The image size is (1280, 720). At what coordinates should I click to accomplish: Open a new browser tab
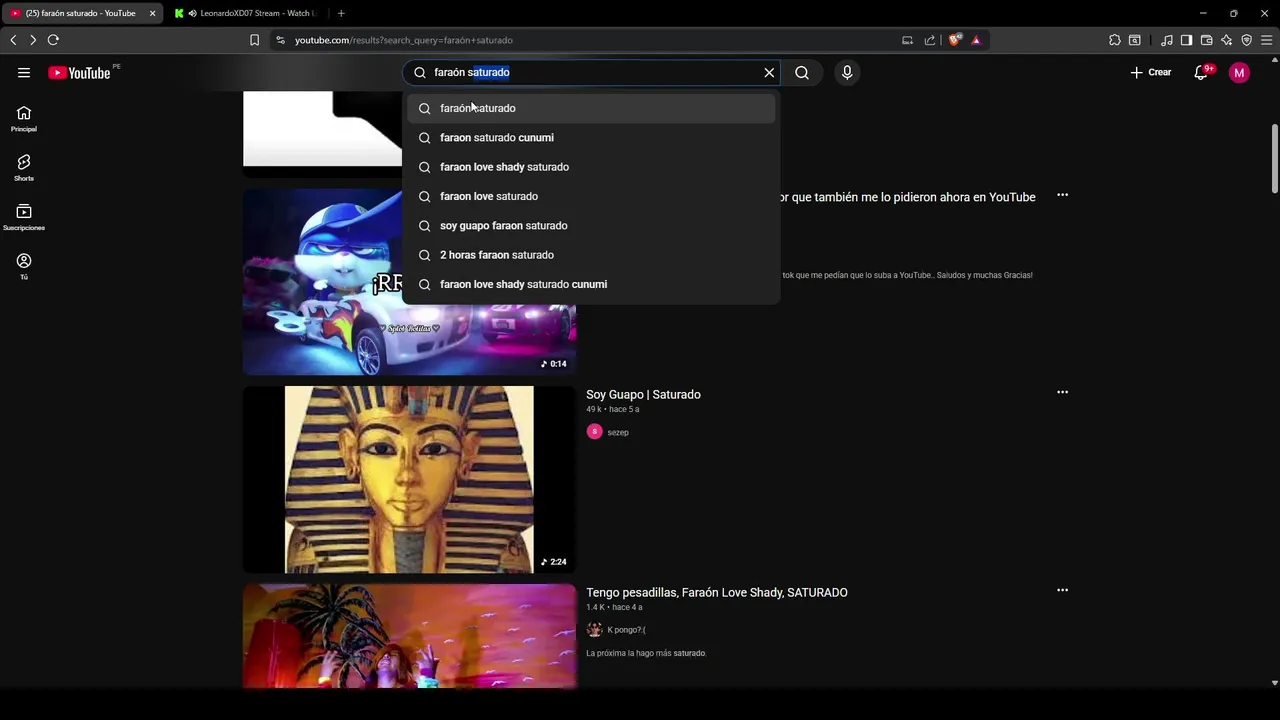click(x=341, y=13)
